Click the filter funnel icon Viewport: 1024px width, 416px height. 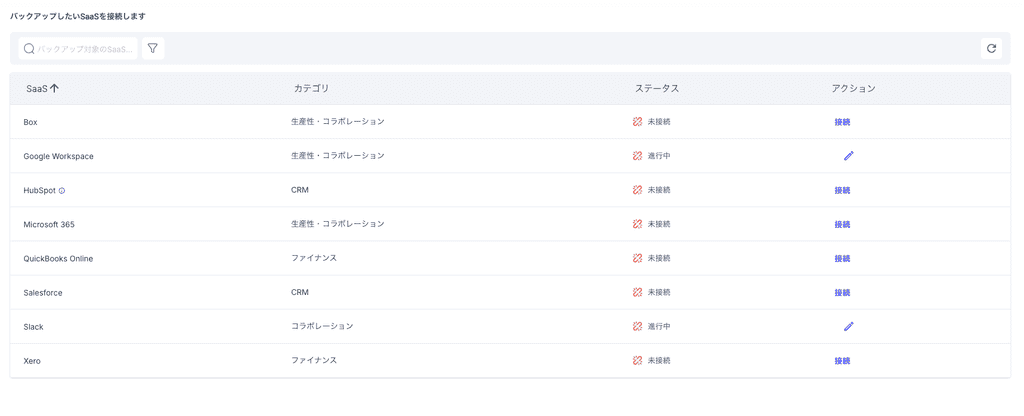pos(153,48)
